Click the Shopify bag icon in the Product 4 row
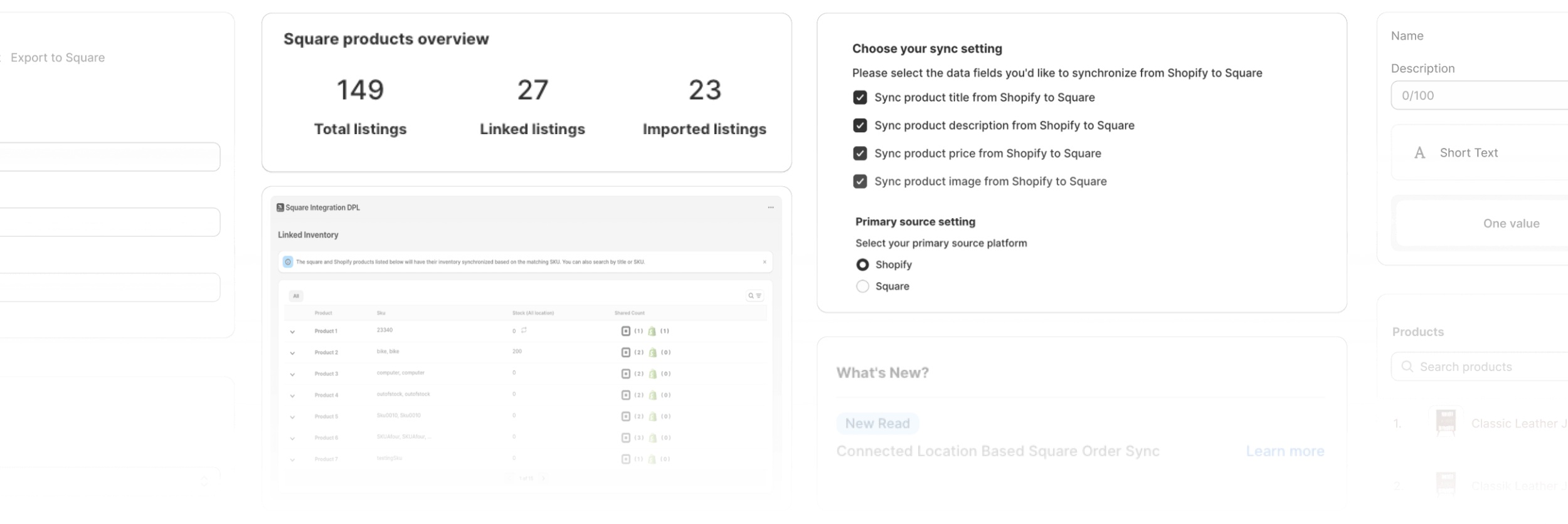The height and width of the screenshot is (524, 1568). click(652, 395)
